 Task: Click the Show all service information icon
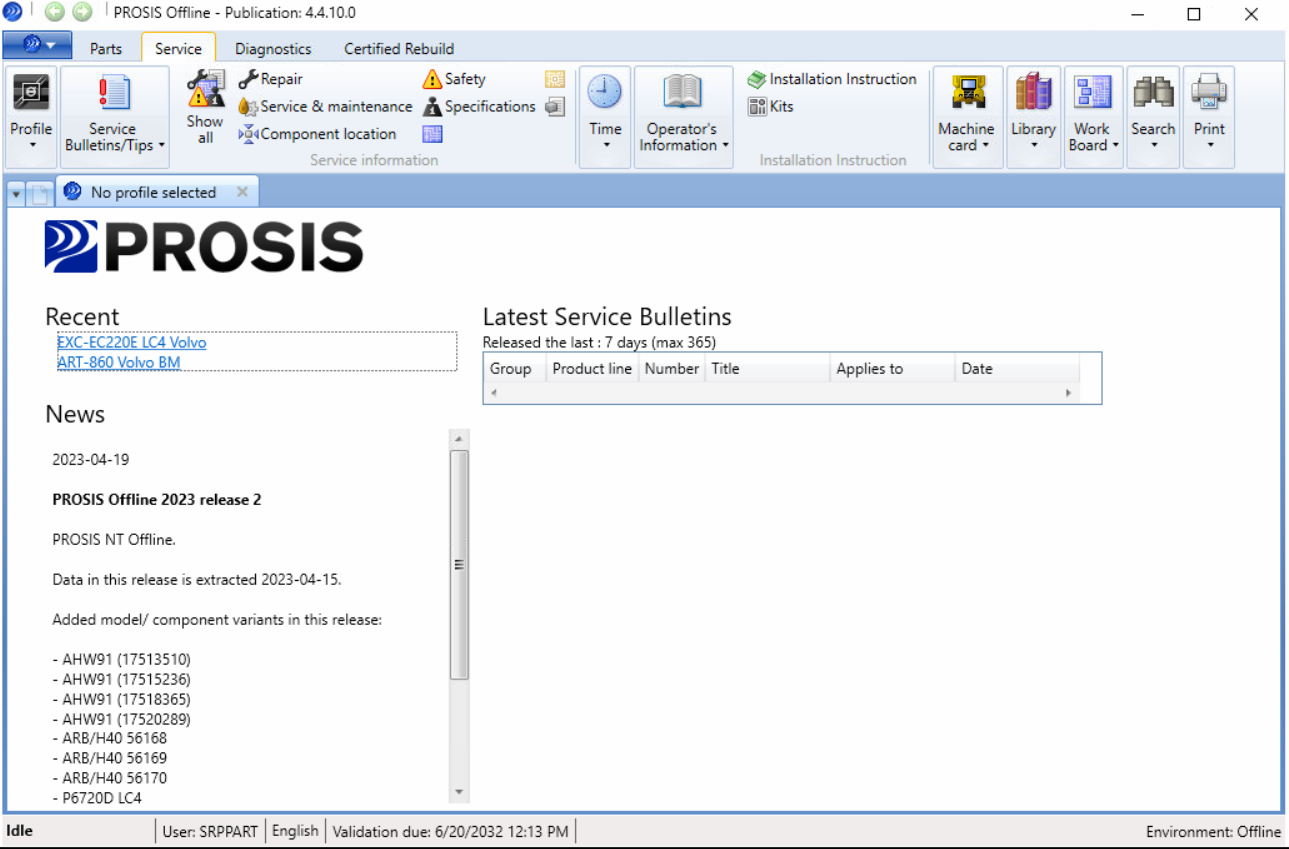[x=206, y=91]
